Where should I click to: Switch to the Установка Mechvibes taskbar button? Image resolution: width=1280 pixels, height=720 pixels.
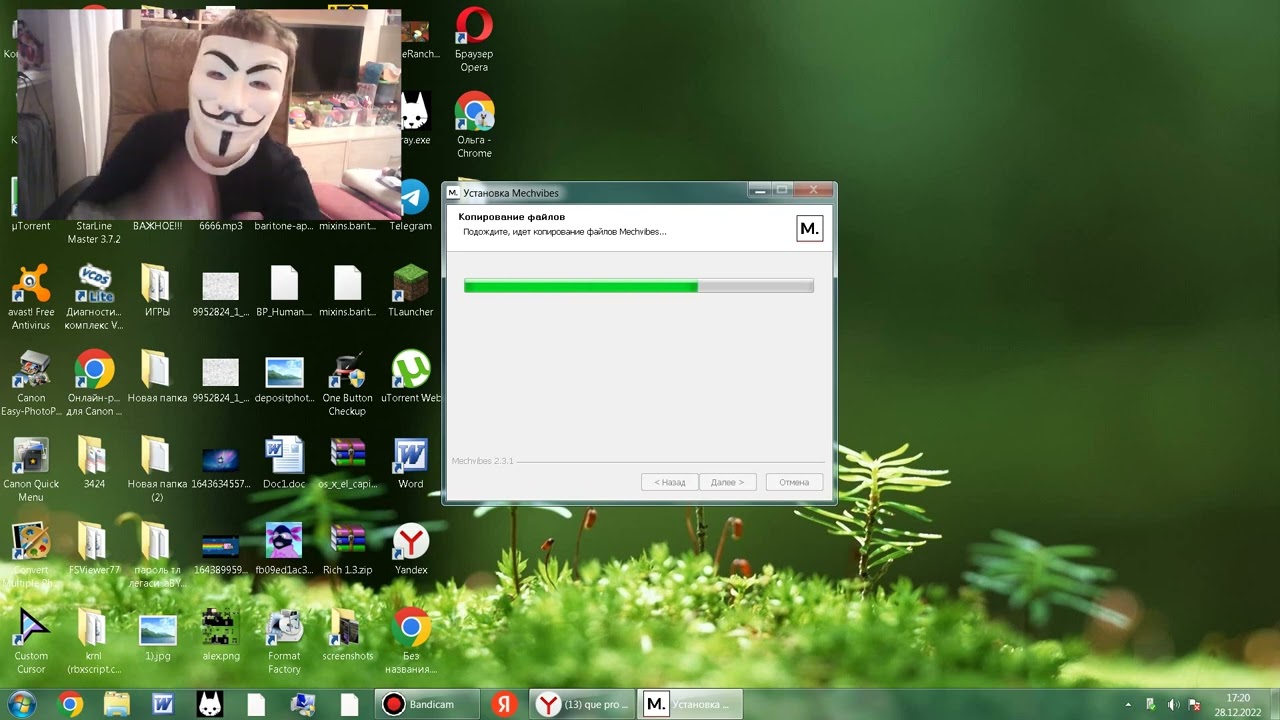click(691, 704)
